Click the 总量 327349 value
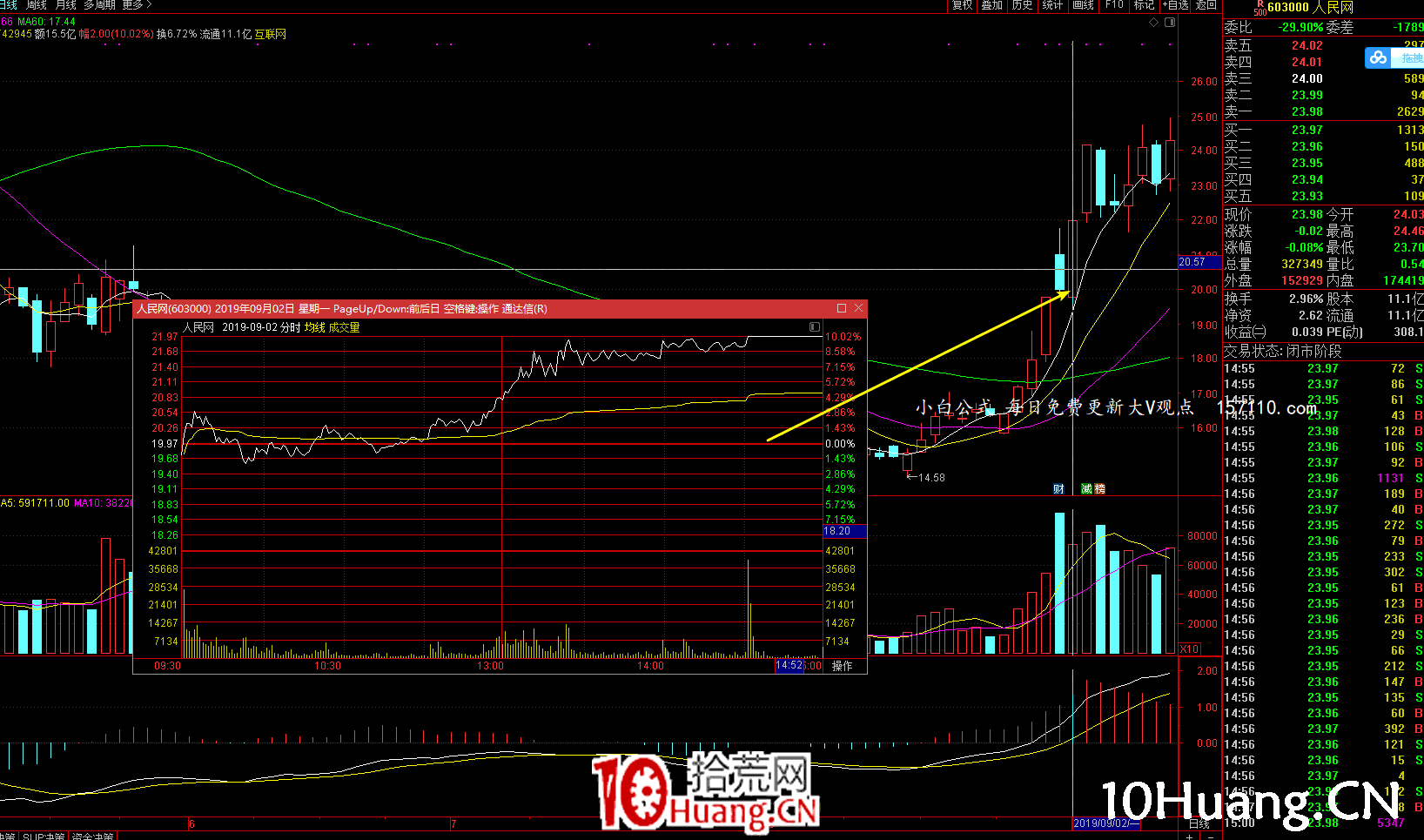Viewport: 1424px width, 840px height. coord(1302,264)
